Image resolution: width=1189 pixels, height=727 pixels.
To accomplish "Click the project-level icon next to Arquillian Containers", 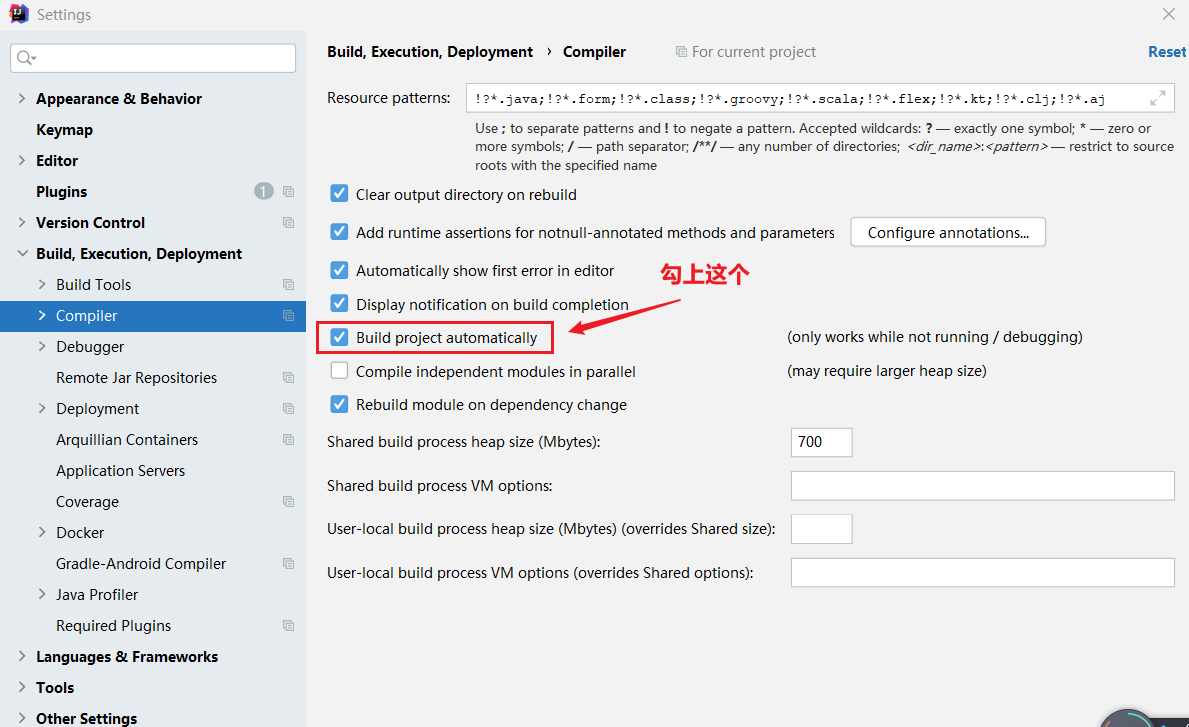I will 288,440.
